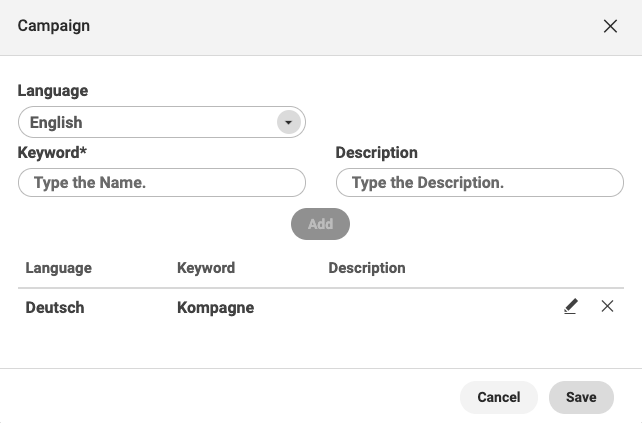
Task: Edit the Deutsch Kompagne entry with pencil icon
Action: pyautogui.click(x=571, y=306)
